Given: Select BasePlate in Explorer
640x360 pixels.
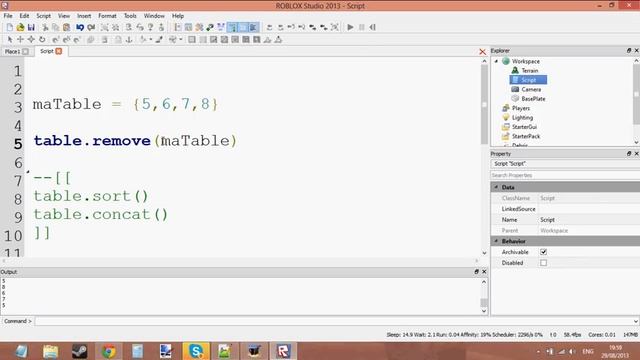Looking at the screenshot, I should pyautogui.click(x=533, y=99).
